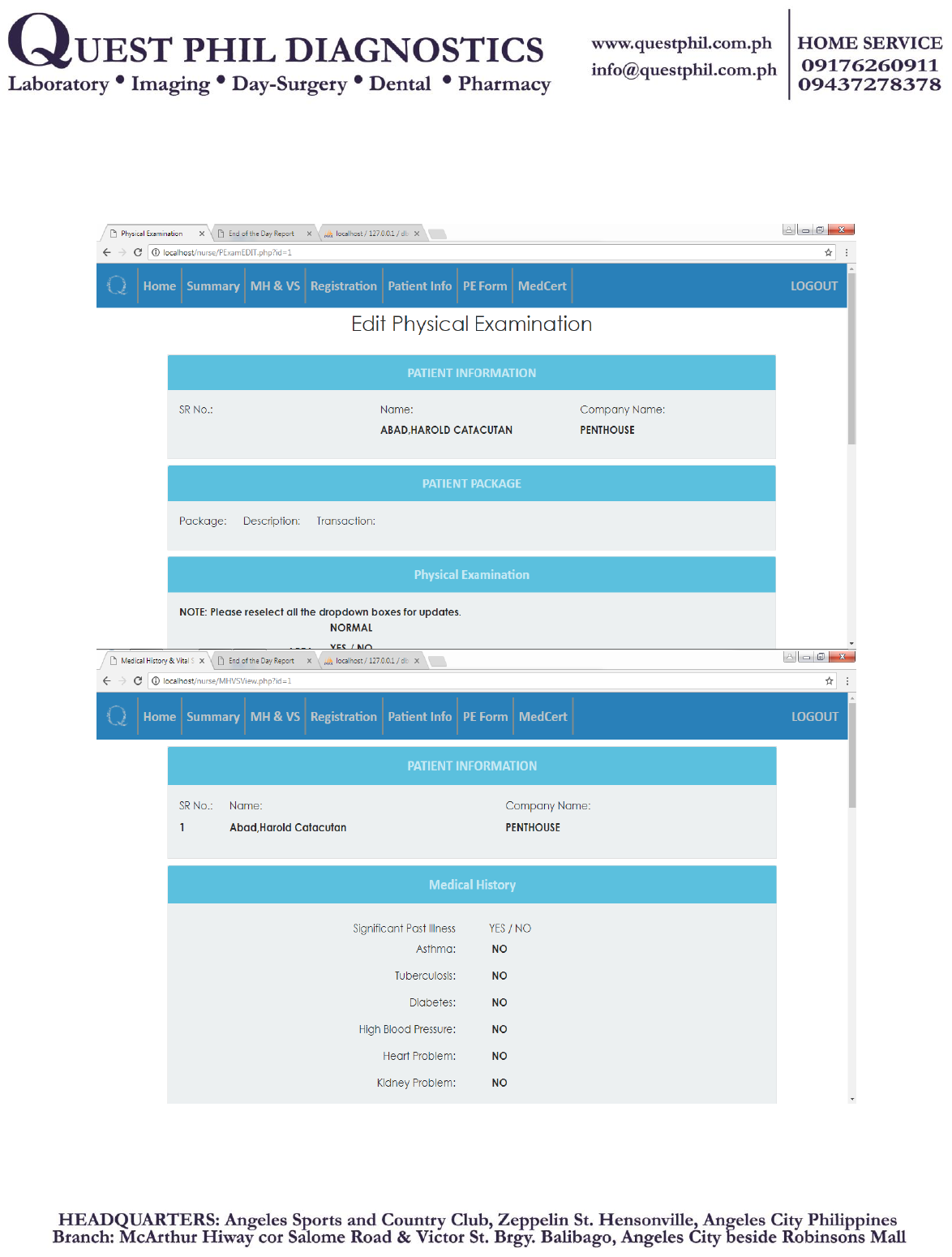Open MH & VS in the bottom navbar
952x1257 pixels.
275,717
